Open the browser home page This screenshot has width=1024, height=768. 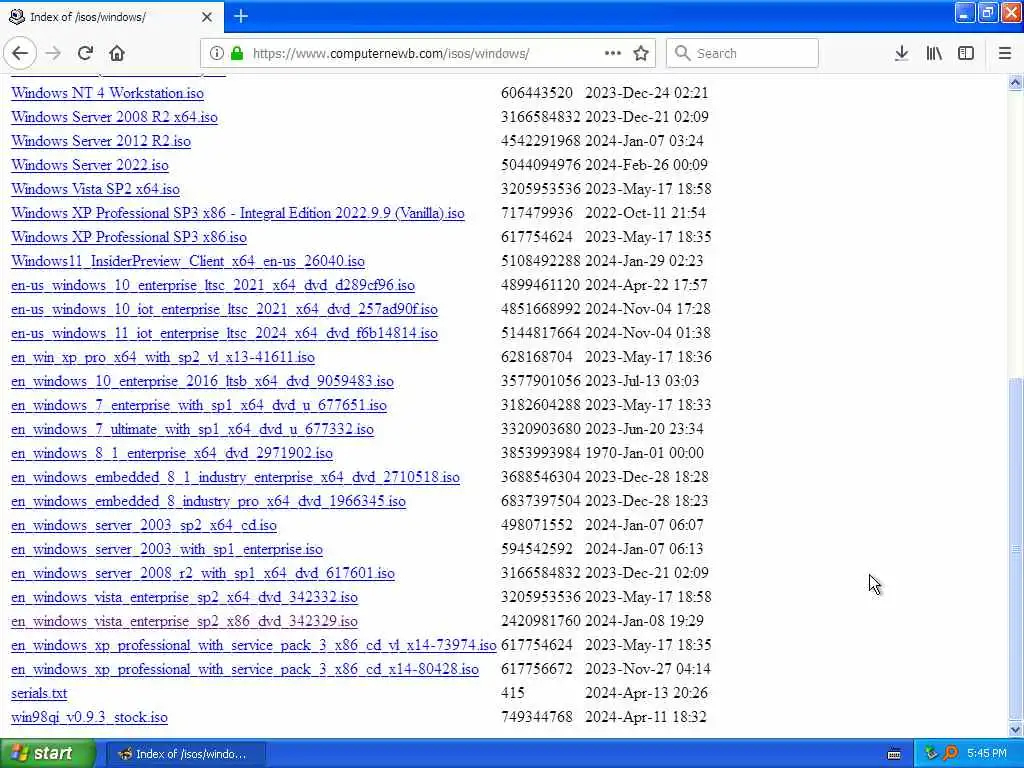coord(117,54)
